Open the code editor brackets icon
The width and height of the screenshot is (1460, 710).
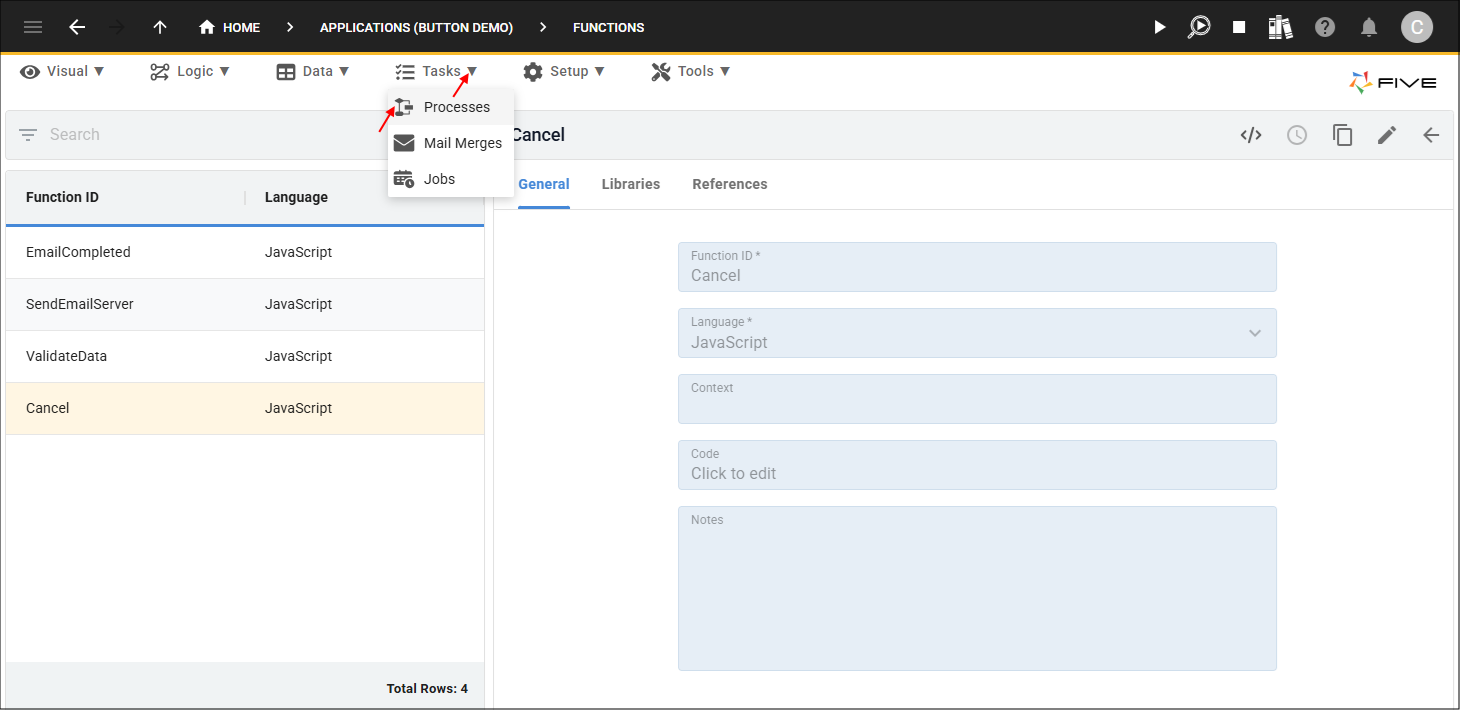tap(1251, 135)
